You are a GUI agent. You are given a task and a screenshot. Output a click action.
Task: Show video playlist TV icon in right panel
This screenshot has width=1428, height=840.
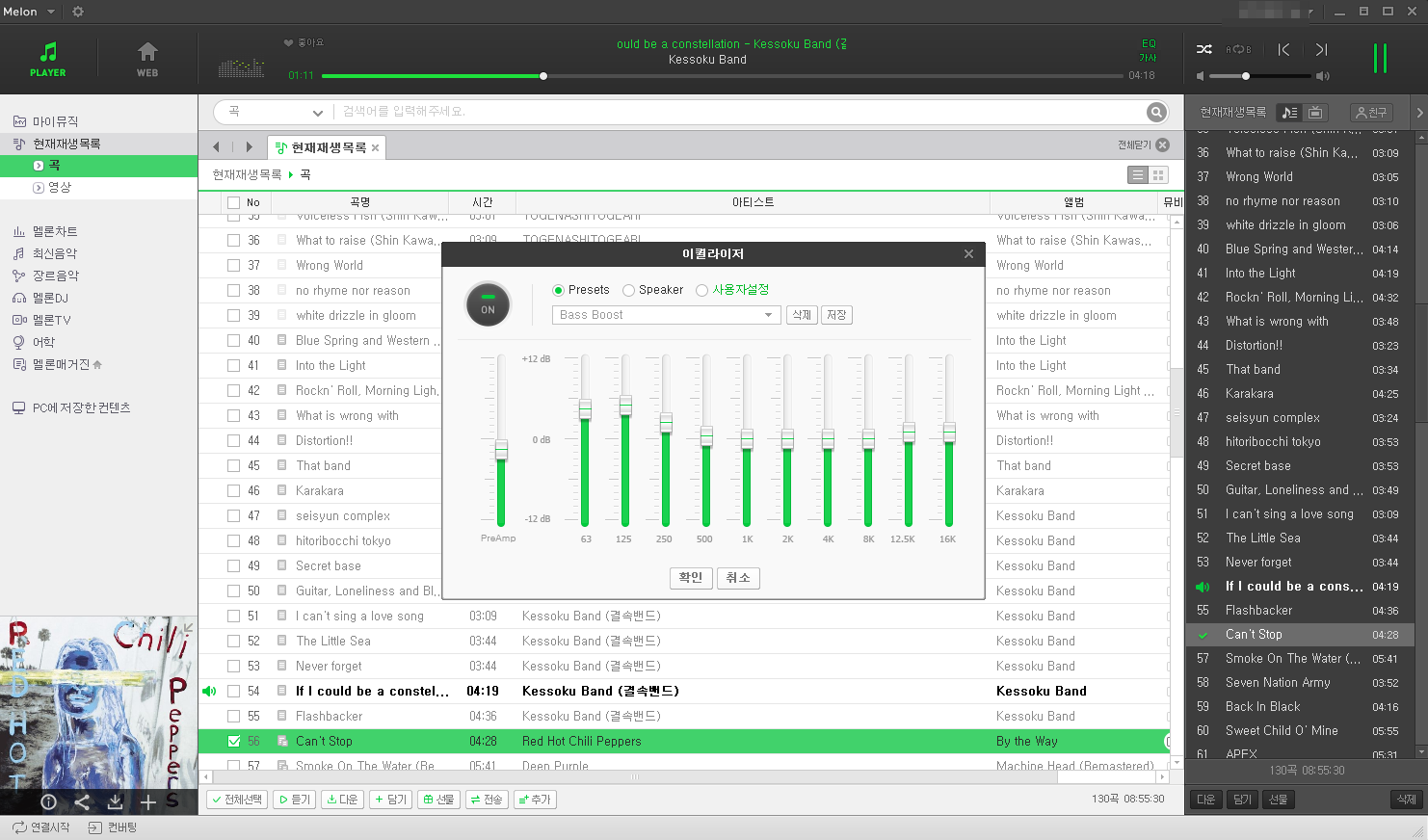pyautogui.click(x=1315, y=113)
